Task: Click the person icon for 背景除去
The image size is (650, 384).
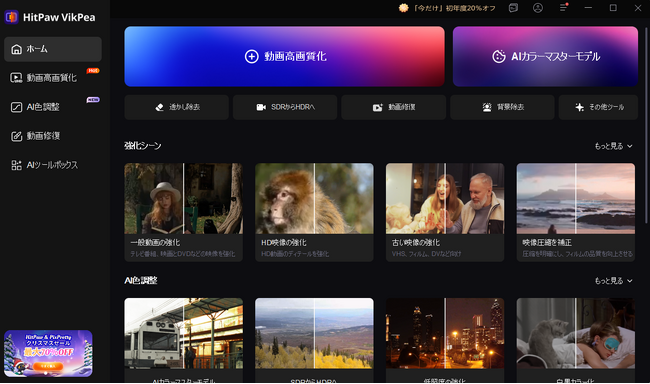Action: [x=487, y=107]
